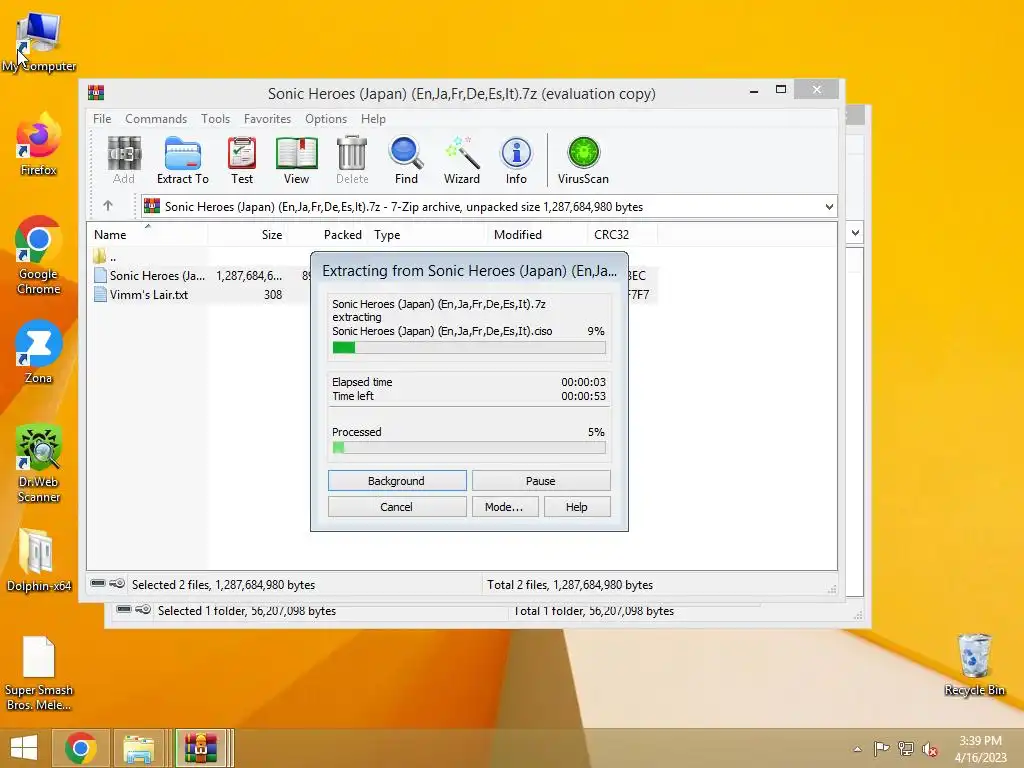Click the Add archive icon
1024x768 pixels.
coord(123,160)
